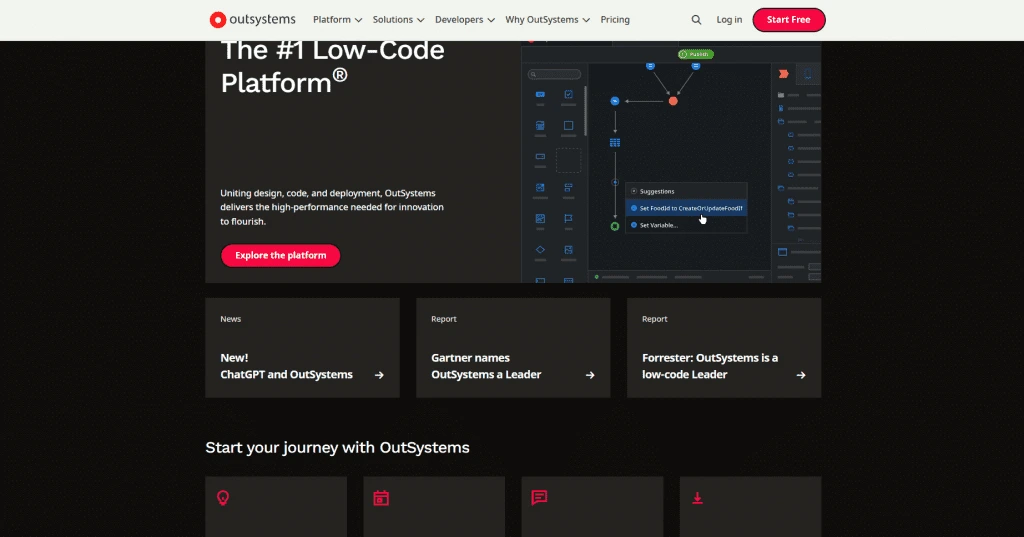Screen dimensions: 1024x537
Task: Click the OutSystems logo
Action: coord(252,20)
